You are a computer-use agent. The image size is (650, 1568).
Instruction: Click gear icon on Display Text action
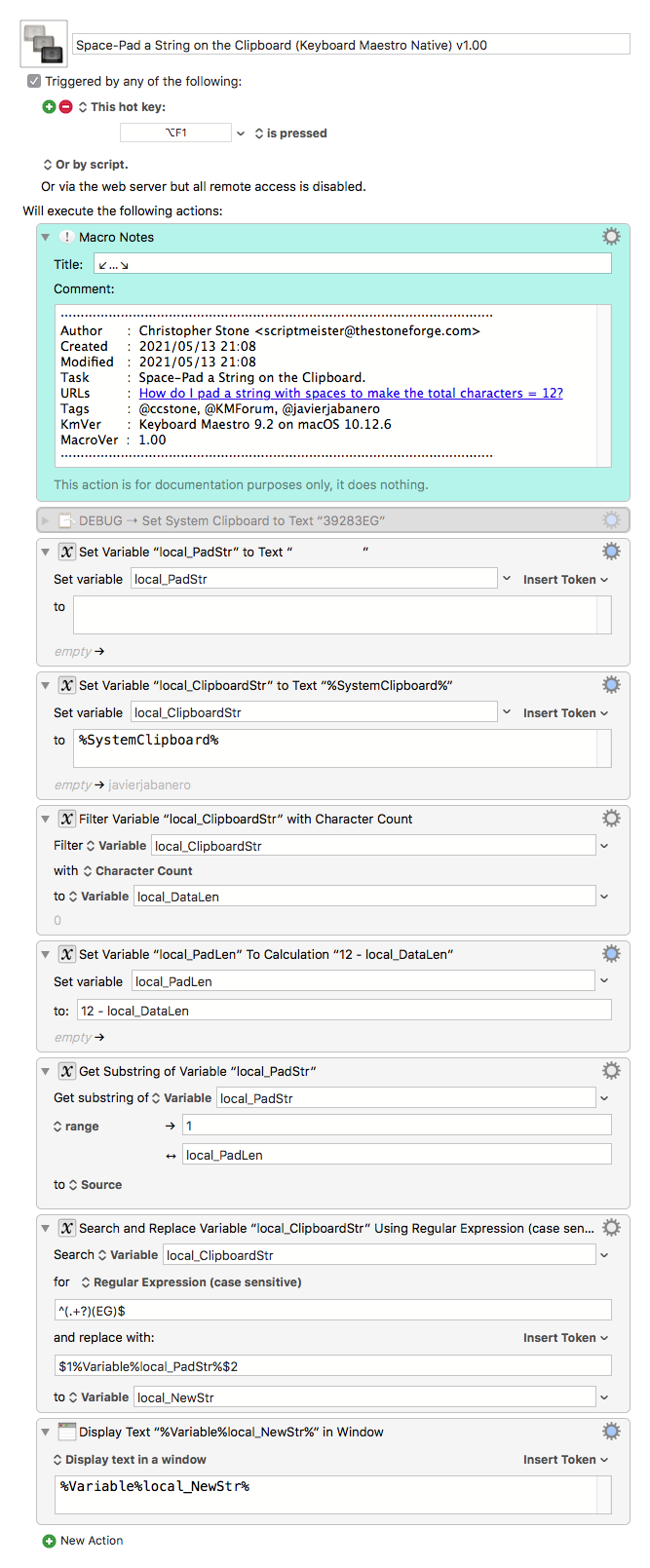[x=611, y=1432]
